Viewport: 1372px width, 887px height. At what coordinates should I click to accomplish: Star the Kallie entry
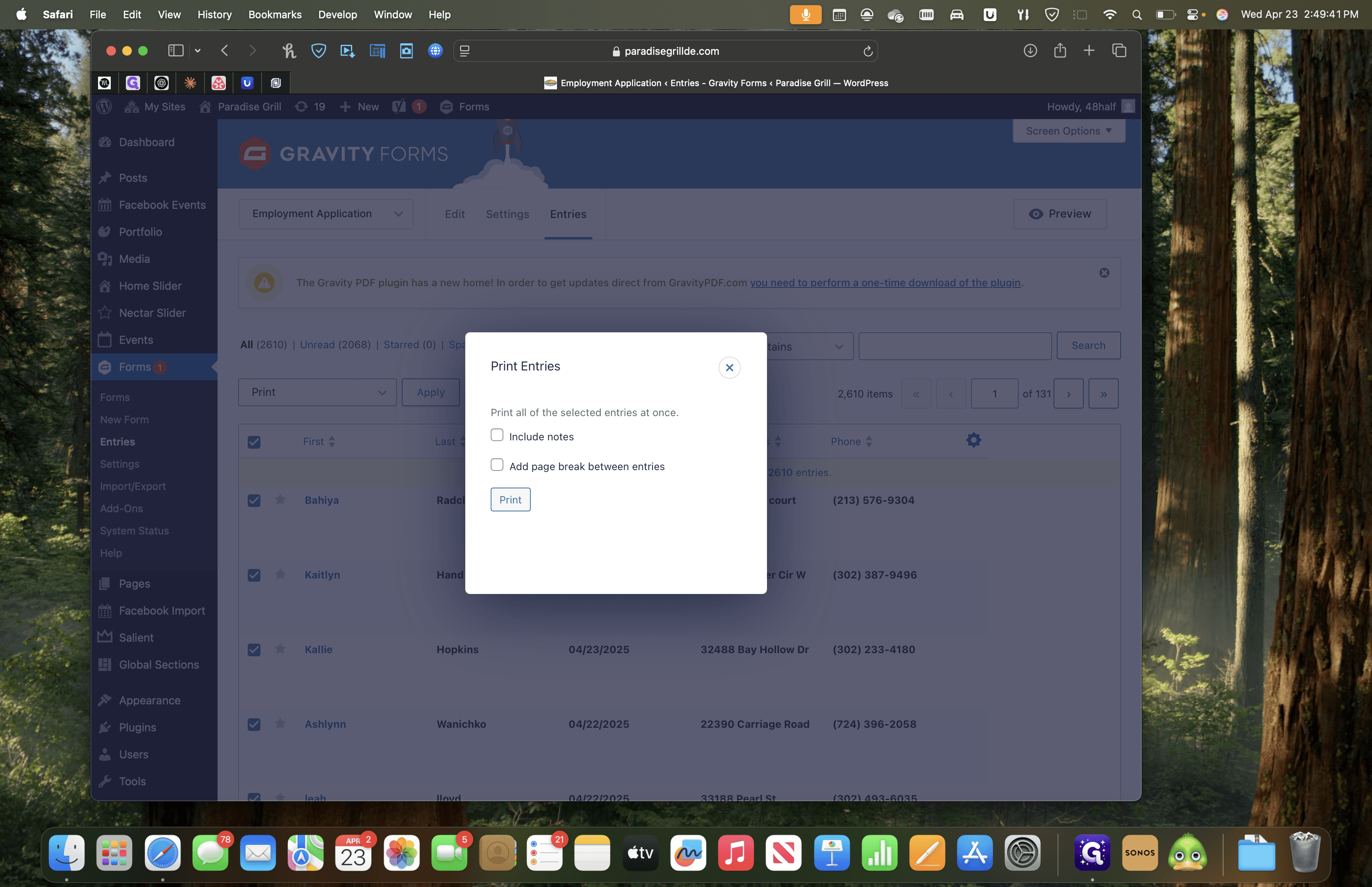tap(280, 648)
